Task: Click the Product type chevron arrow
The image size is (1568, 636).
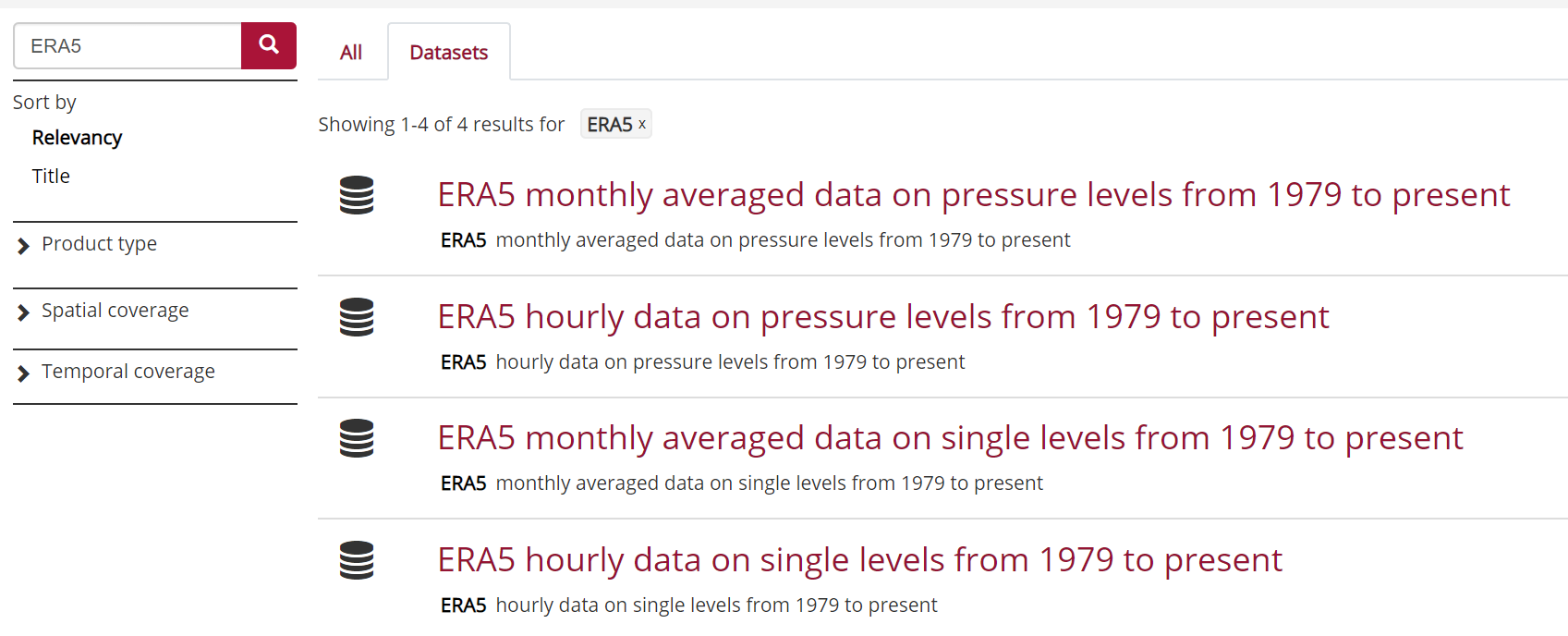Action: tap(23, 246)
